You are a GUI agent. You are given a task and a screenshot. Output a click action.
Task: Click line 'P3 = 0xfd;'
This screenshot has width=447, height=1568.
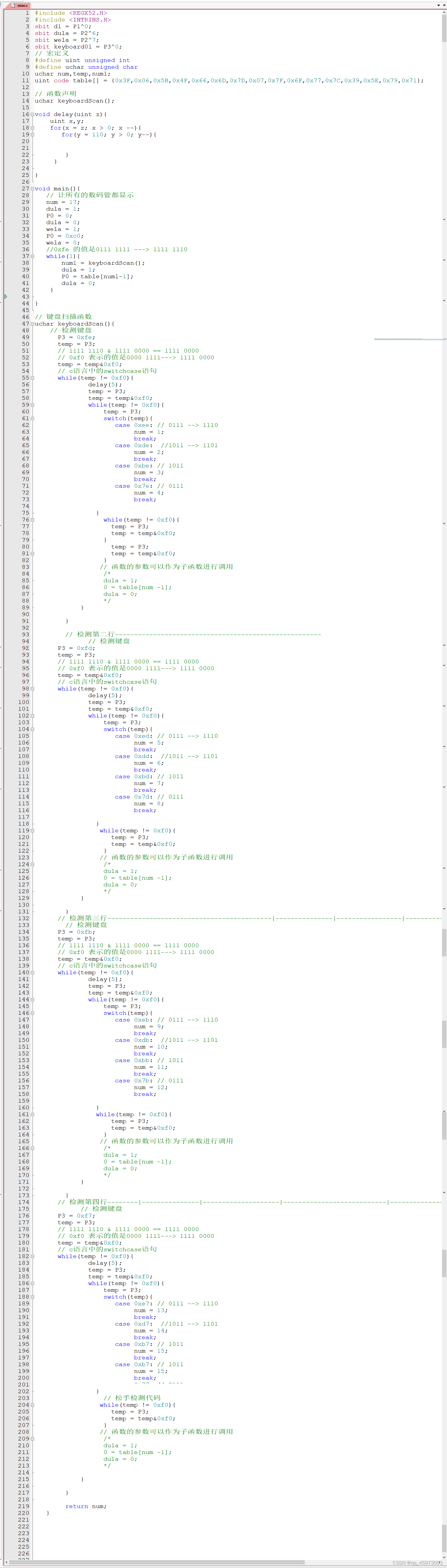(x=76, y=648)
